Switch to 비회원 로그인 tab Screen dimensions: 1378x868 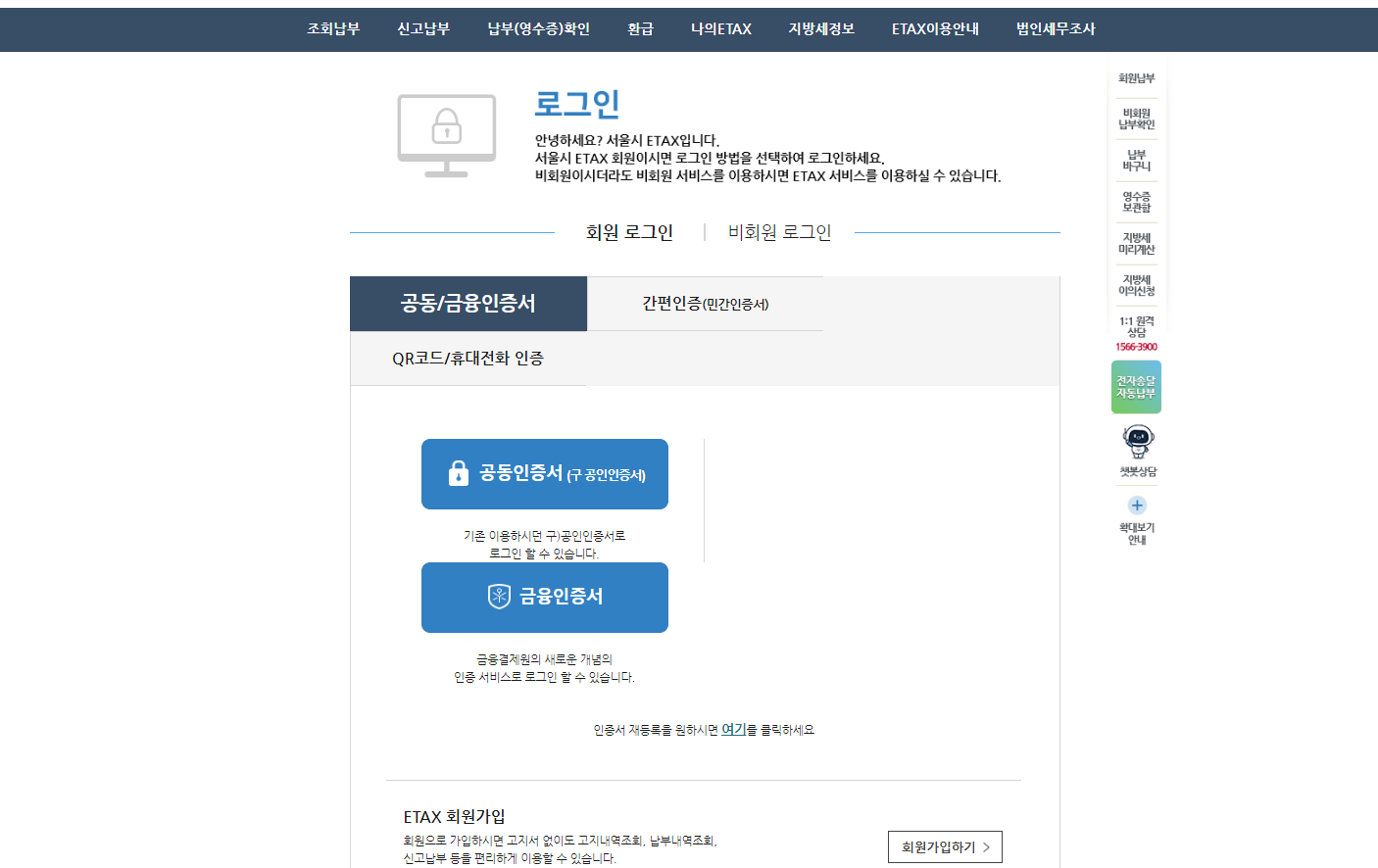click(x=779, y=232)
